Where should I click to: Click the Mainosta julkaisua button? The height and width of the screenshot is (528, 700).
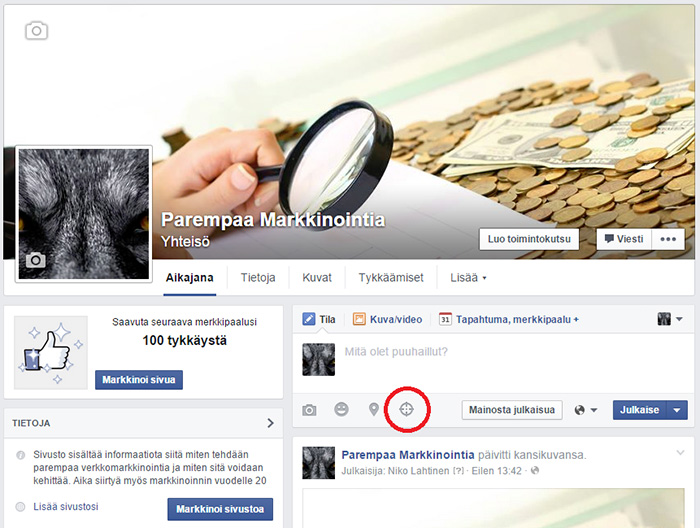(512, 410)
